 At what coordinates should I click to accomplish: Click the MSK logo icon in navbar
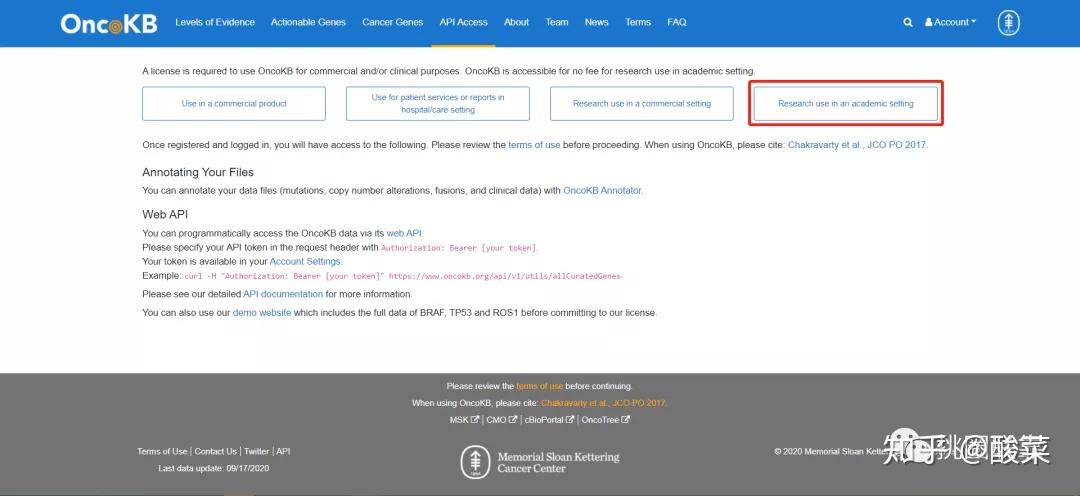point(1008,23)
